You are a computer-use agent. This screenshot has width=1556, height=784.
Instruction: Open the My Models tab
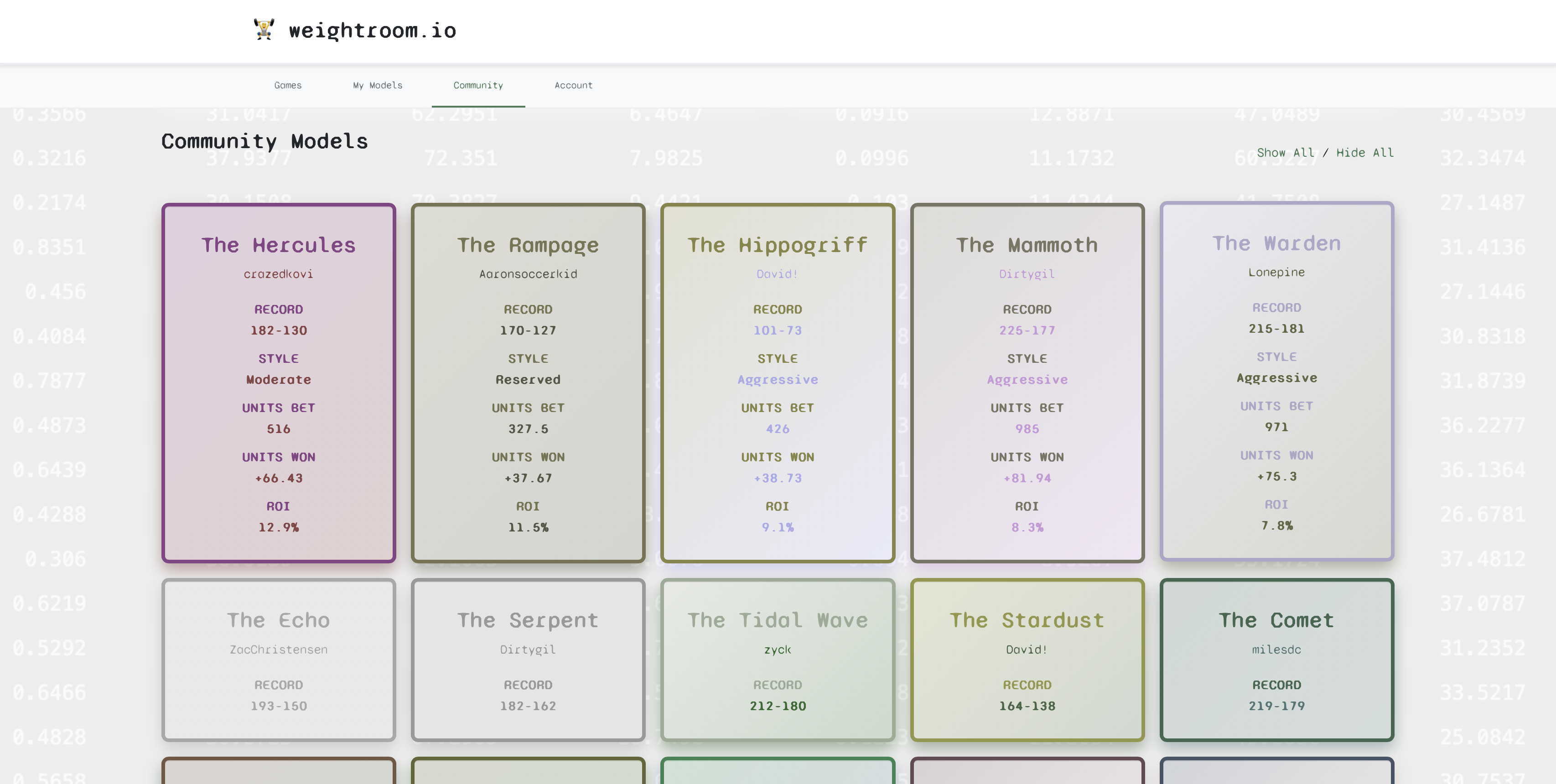[x=378, y=85]
